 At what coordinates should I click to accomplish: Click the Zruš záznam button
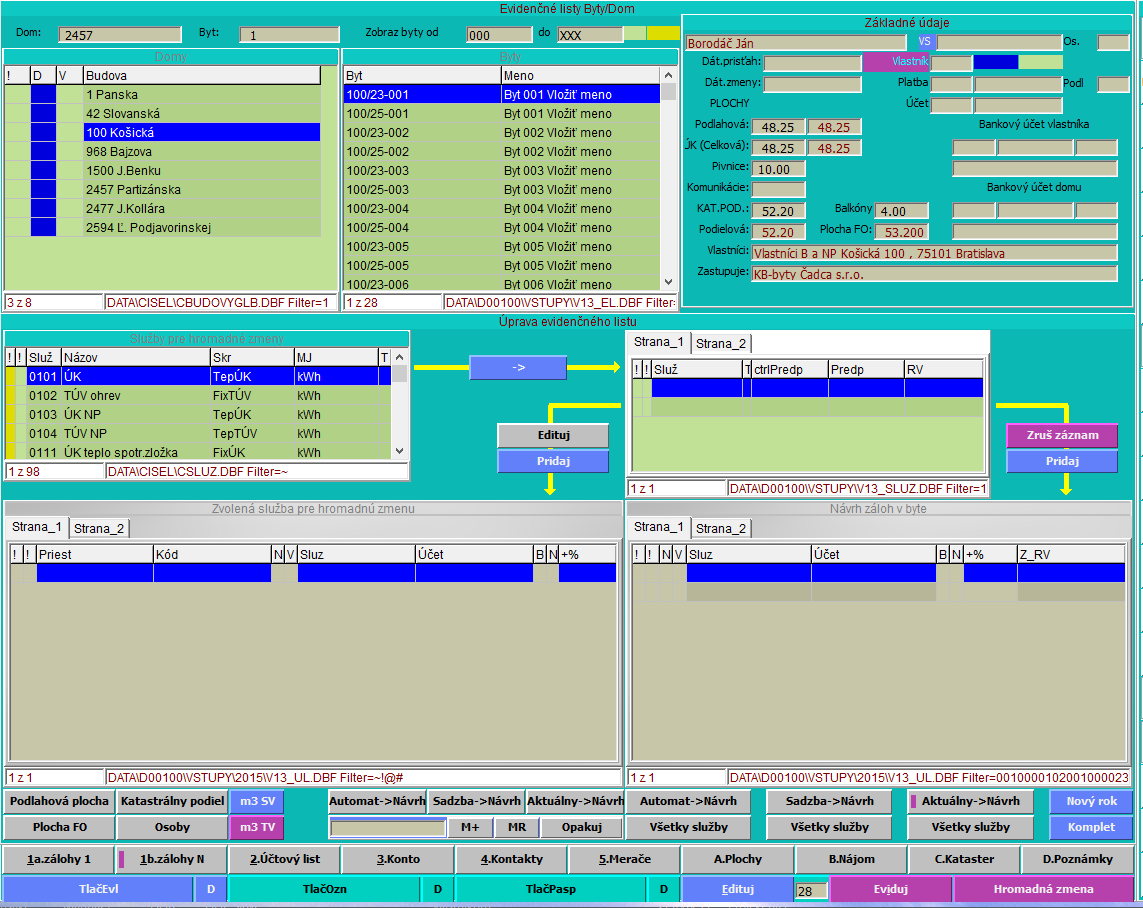click(x=1062, y=435)
